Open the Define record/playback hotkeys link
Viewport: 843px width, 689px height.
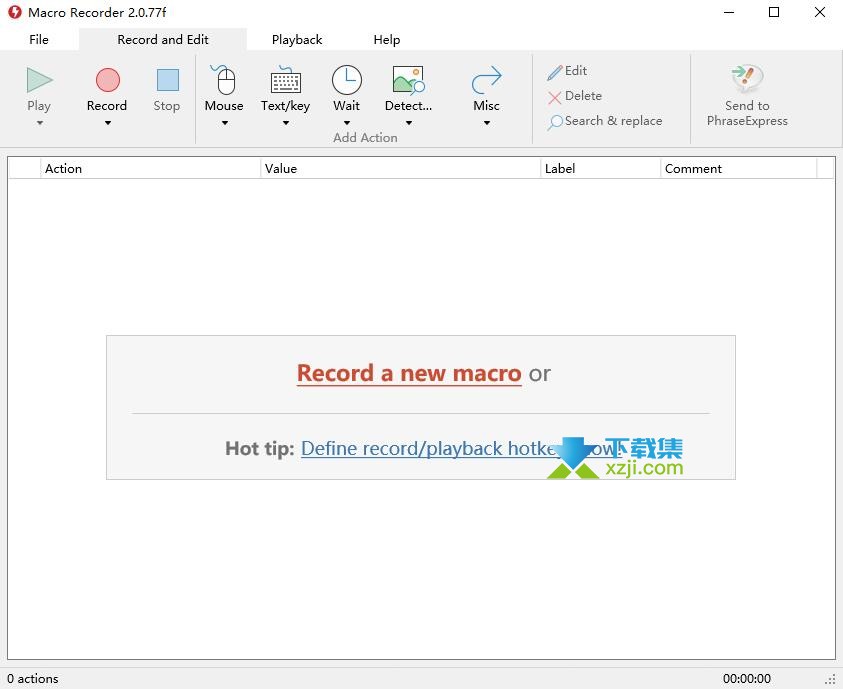[x=461, y=448]
